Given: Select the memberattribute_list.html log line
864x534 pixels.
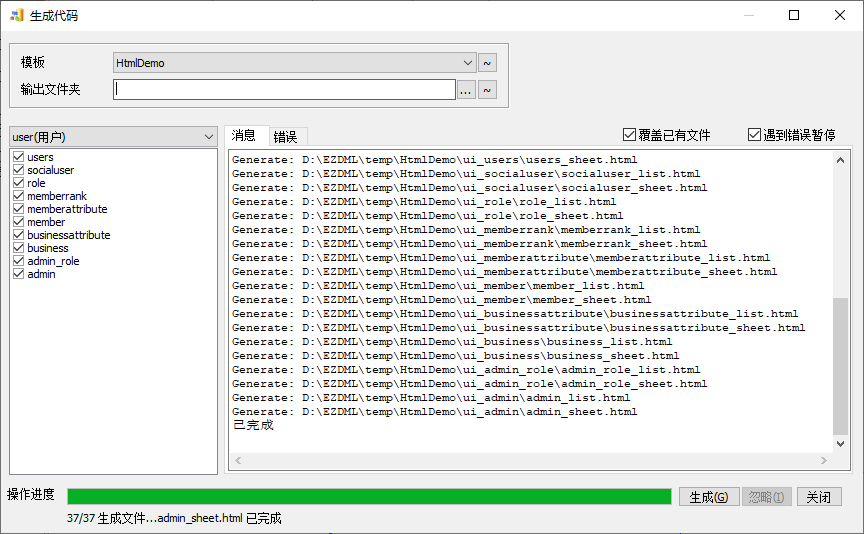Looking at the screenshot, I should pyautogui.click(x=501, y=257).
